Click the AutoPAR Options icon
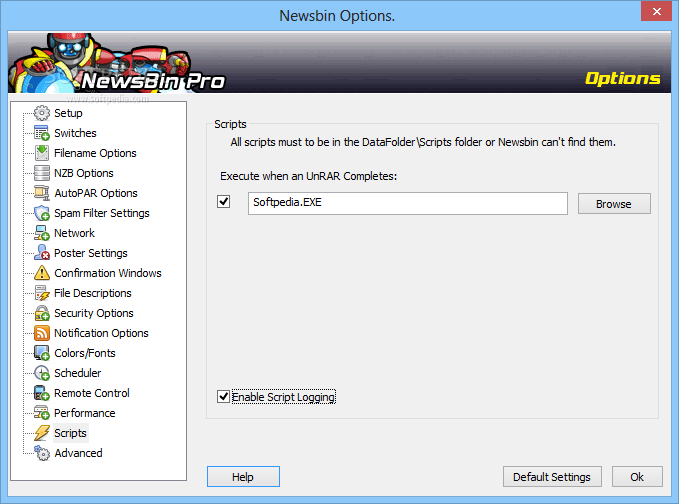This screenshot has height=504, width=679. 42,193
